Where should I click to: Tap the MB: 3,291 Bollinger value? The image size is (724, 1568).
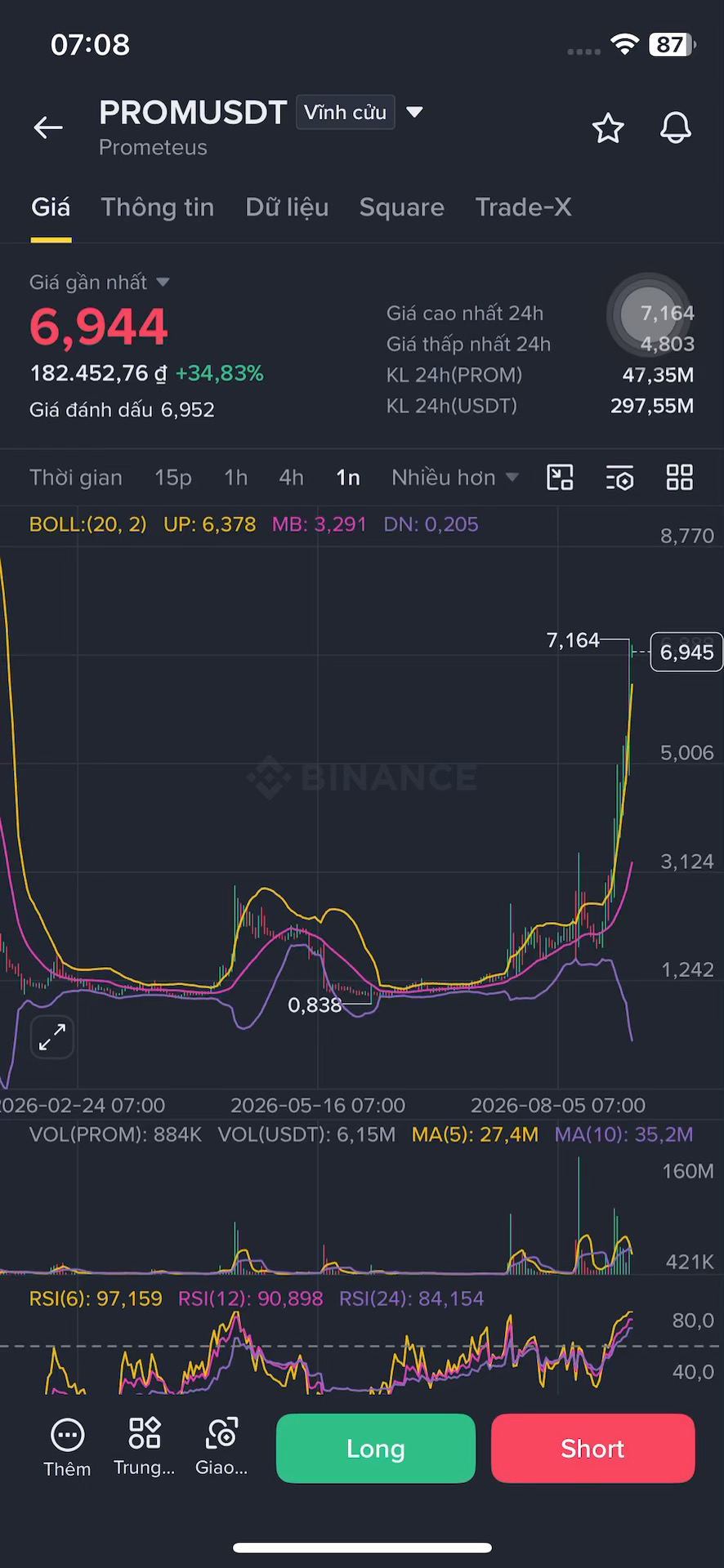(319, 524)
